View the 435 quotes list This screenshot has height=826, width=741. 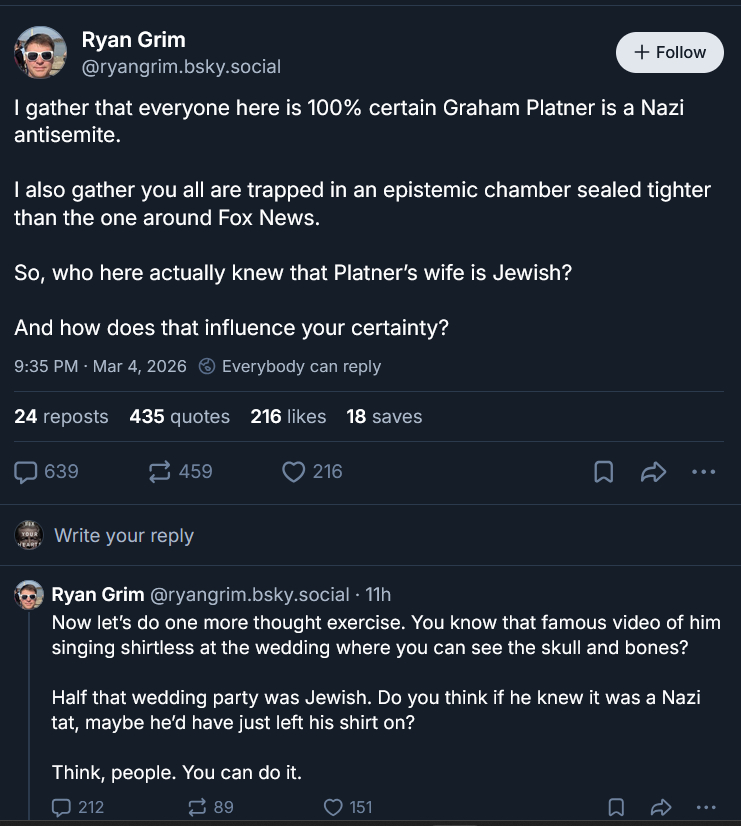[x=179, y=417]
